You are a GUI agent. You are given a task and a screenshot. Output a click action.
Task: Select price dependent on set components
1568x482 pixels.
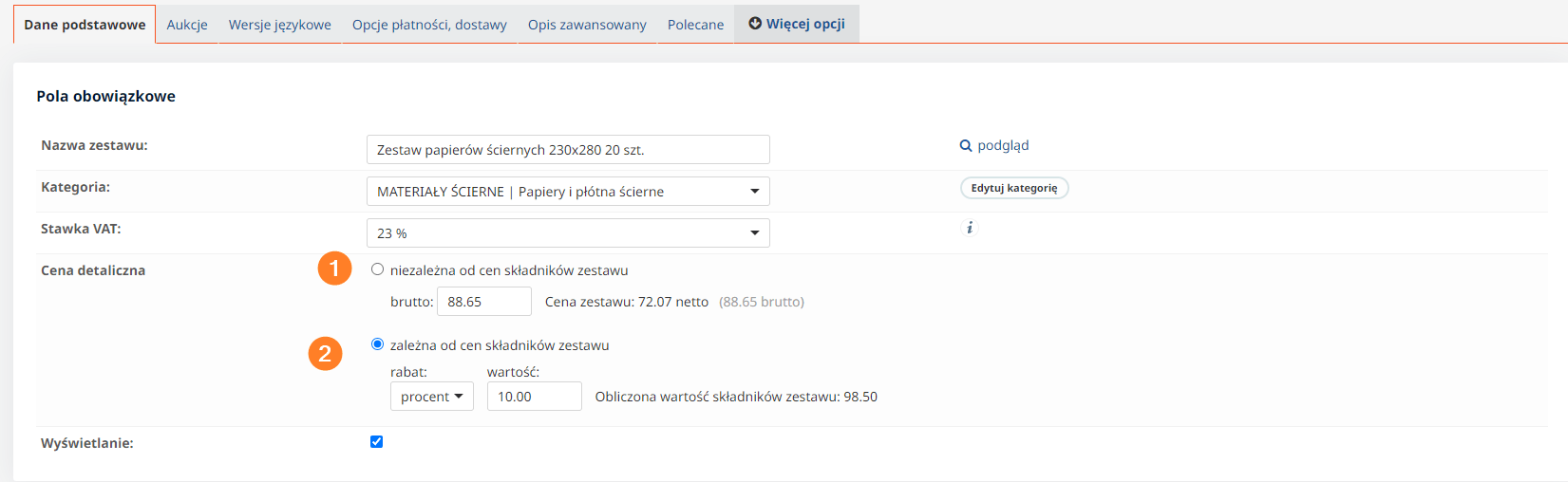point(378,344)
